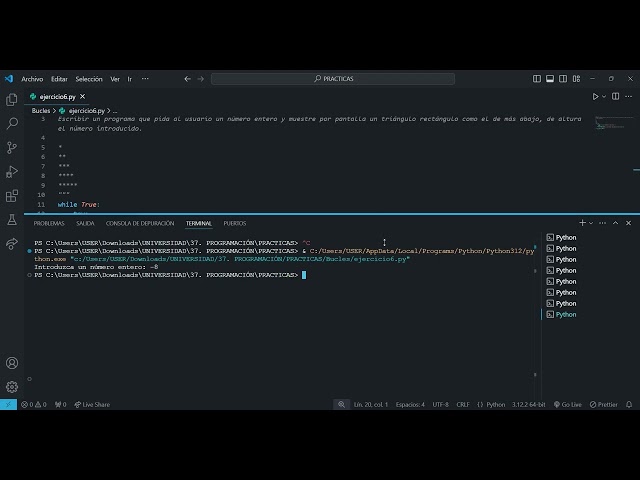Select interpreter 3.12.2 64-bit

coord(529,404)
